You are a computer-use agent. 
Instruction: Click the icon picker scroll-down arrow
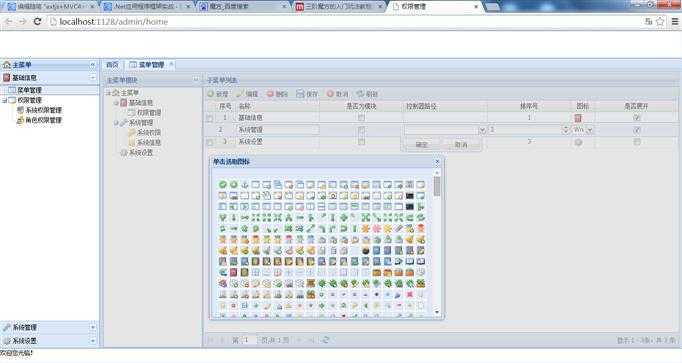click(437, 312)
